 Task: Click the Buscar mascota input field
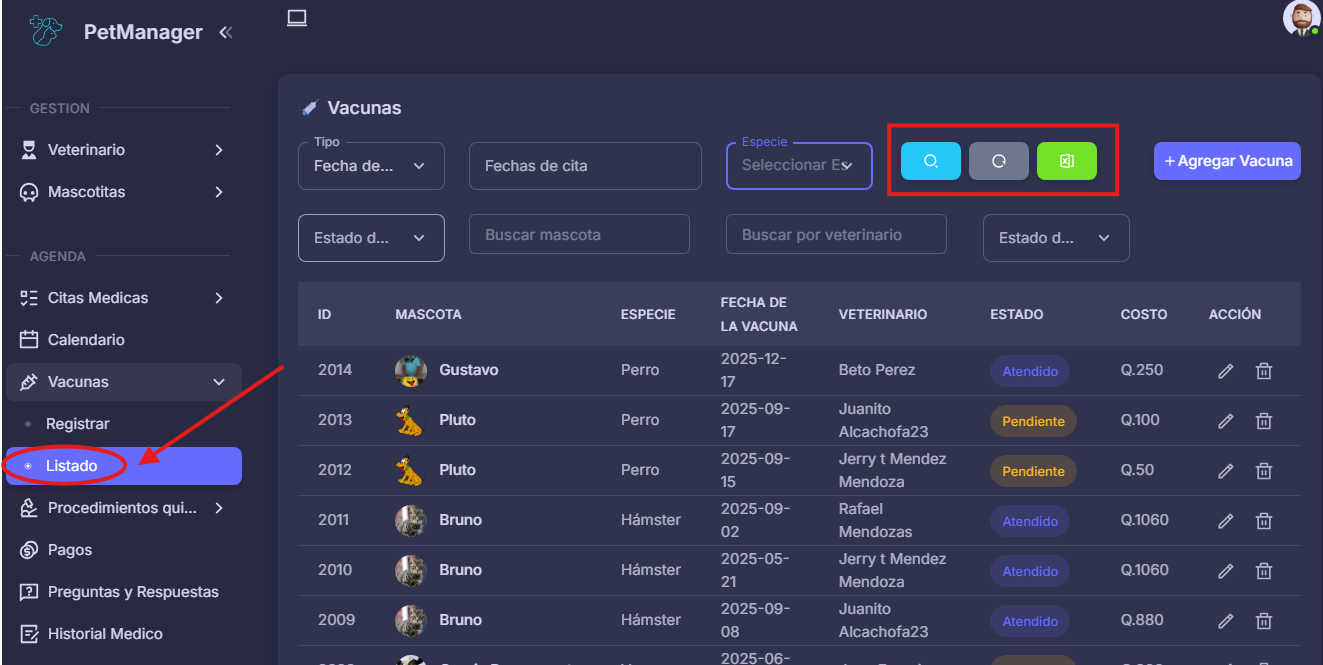click(x=579, y=235)
